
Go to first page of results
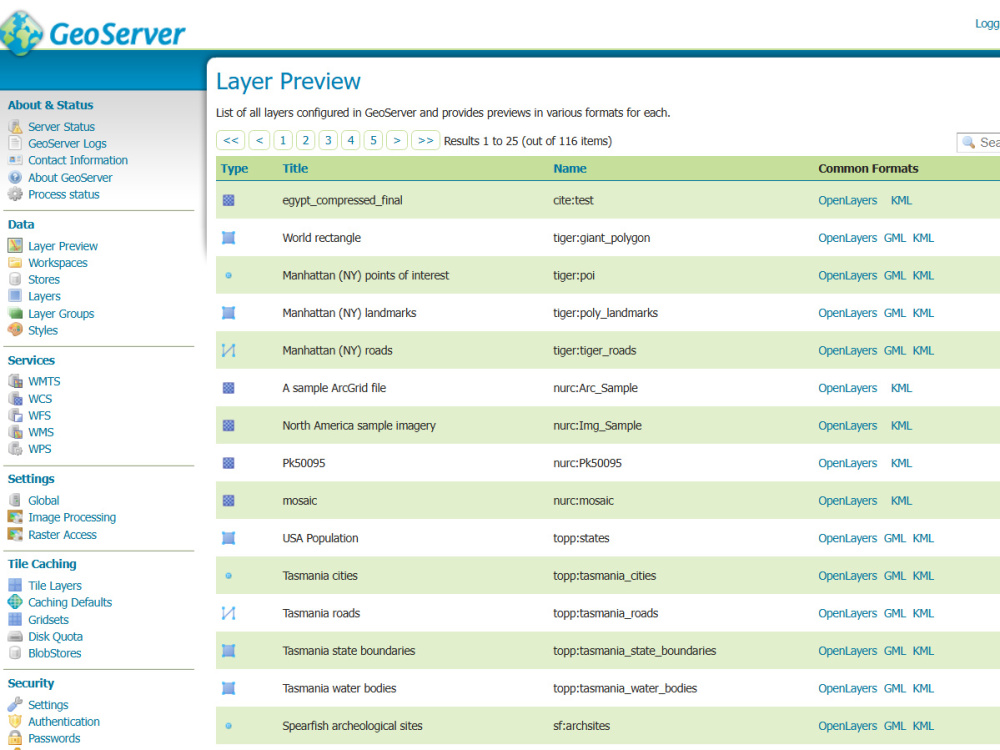231,140
